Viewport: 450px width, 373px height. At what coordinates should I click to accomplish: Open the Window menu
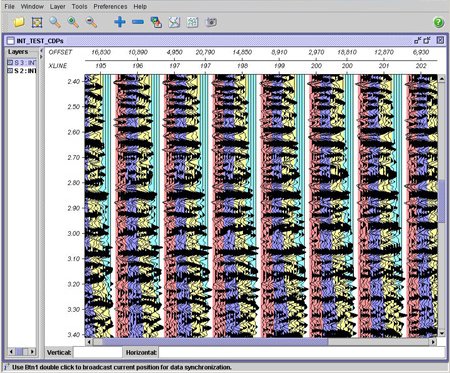(32, 6)
